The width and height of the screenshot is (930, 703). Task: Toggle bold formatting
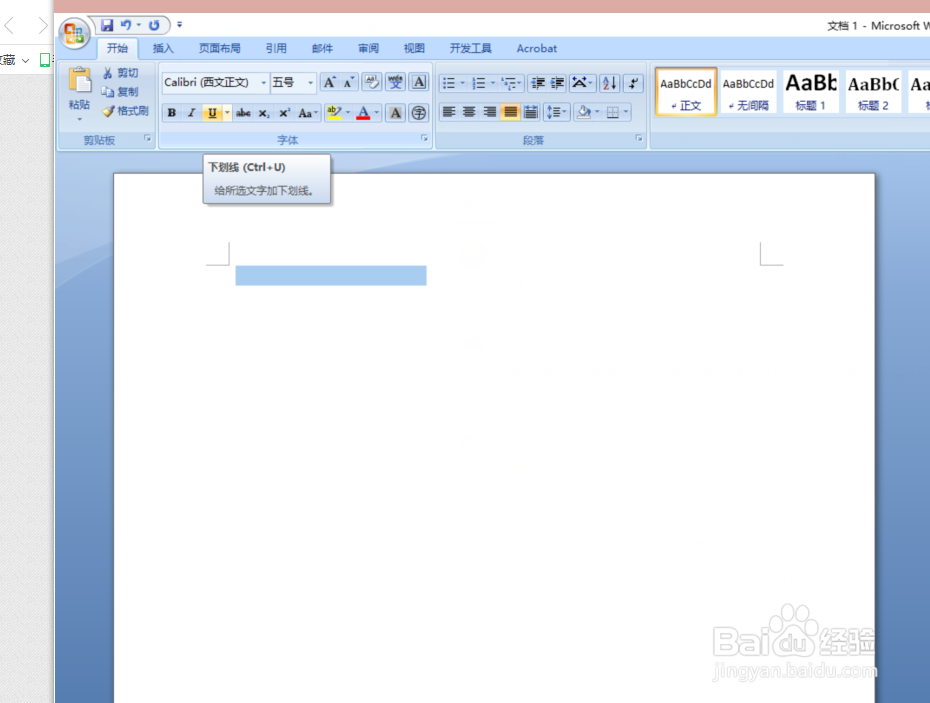172,113
